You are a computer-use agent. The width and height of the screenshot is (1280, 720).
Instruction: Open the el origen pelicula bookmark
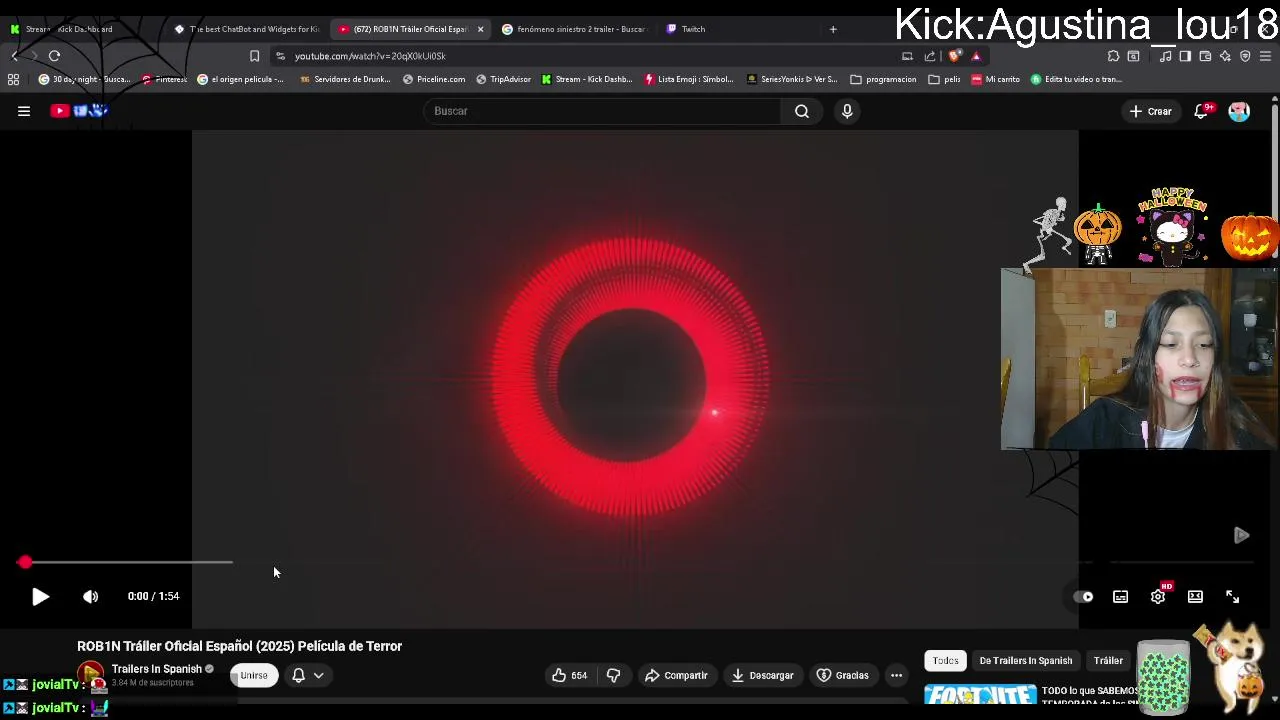coord(241,79)
